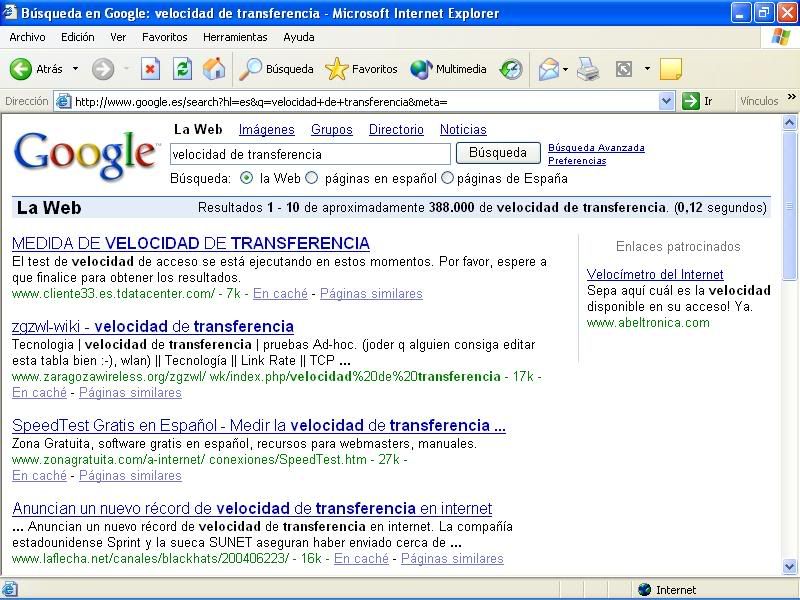Open 'MEDIDA DE VELOCIDAD DE TRANSFERENCIA' result
The image size is (800, 600).
click(x=191, y=243)
